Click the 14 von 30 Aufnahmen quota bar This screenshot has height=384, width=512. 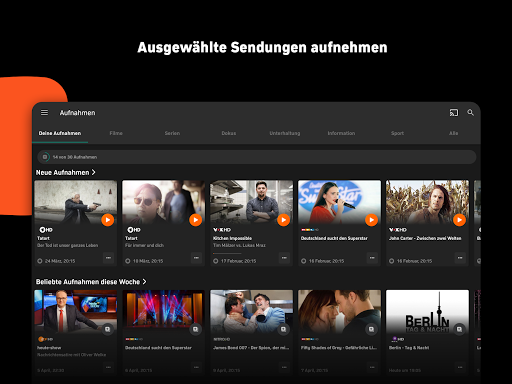257,157
